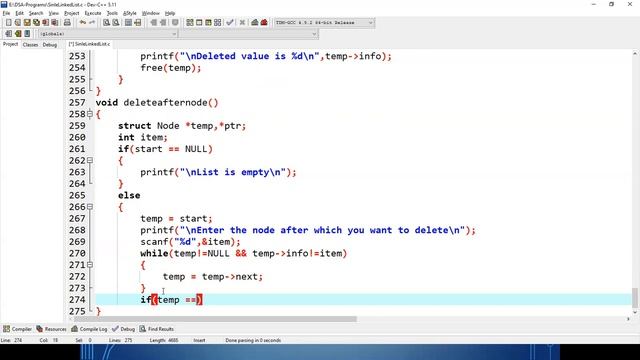This screenshot has height=360, width=640.
Task: Open the TDM-GCC compiler set dropdown
Action: tap(324, 22)
